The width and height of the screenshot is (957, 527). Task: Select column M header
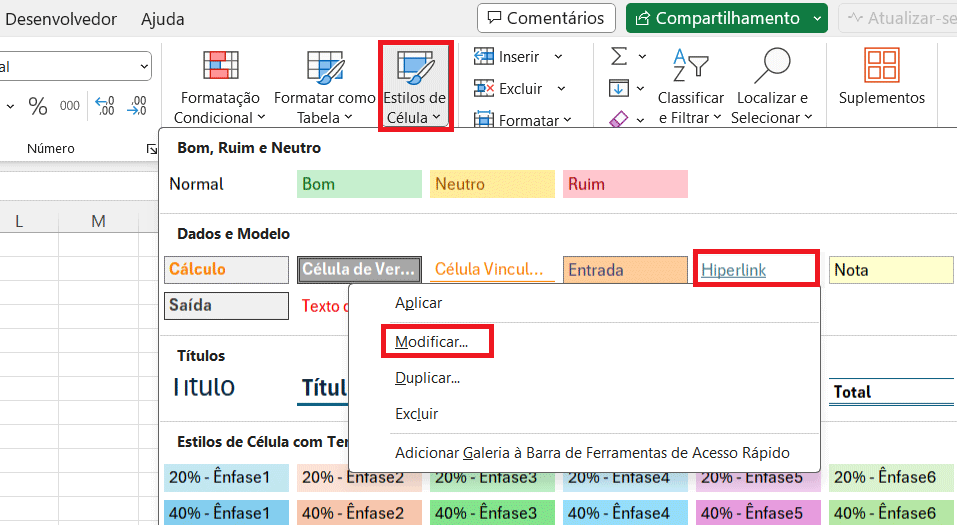(98, 221)
